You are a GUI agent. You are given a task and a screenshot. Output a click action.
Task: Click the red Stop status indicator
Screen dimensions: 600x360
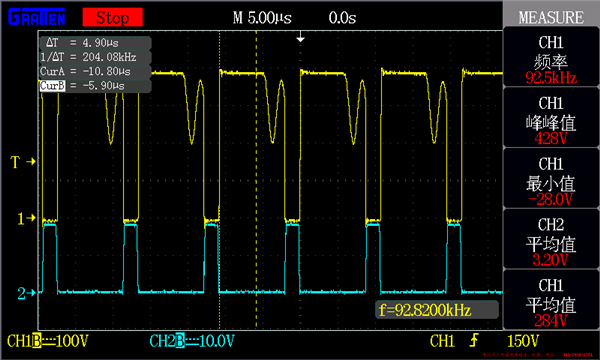[112, 17]
